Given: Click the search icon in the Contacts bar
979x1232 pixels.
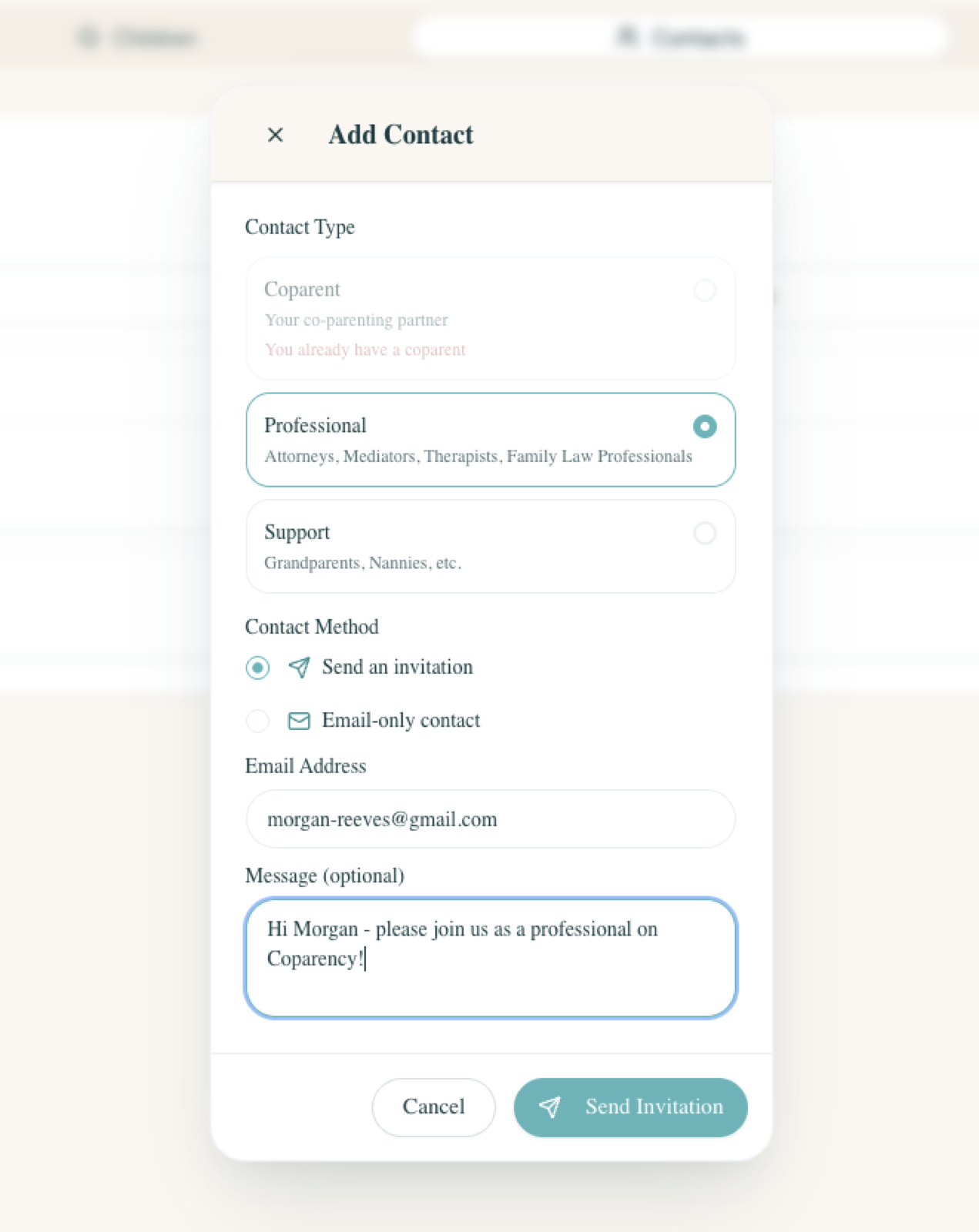Looking at the screenshot, I should click(626, 36).
